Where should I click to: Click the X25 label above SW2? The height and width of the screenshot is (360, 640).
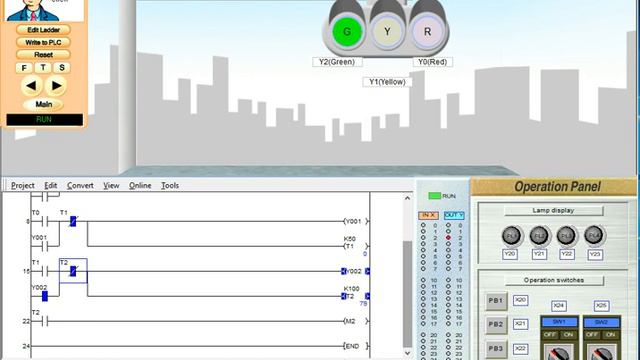pyautogui.click(x=601, y=306)
